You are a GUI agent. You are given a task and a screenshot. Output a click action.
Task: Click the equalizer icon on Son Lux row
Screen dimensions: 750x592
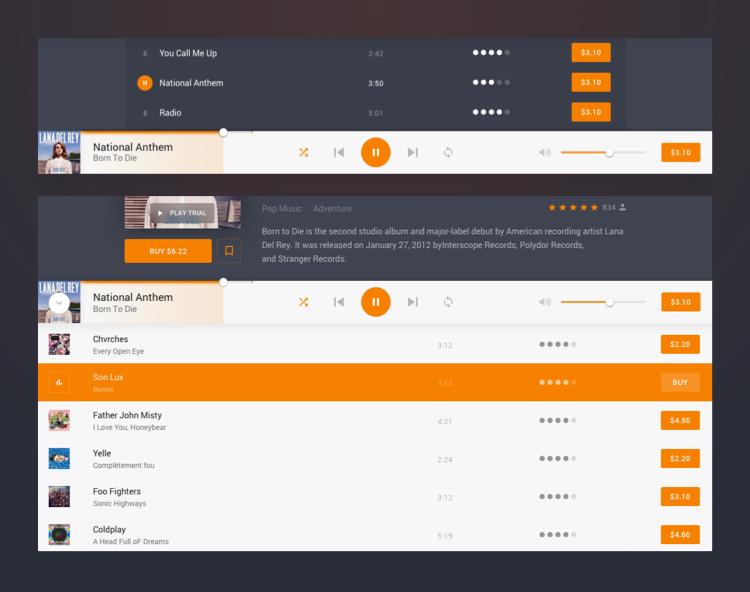(59, 382)
